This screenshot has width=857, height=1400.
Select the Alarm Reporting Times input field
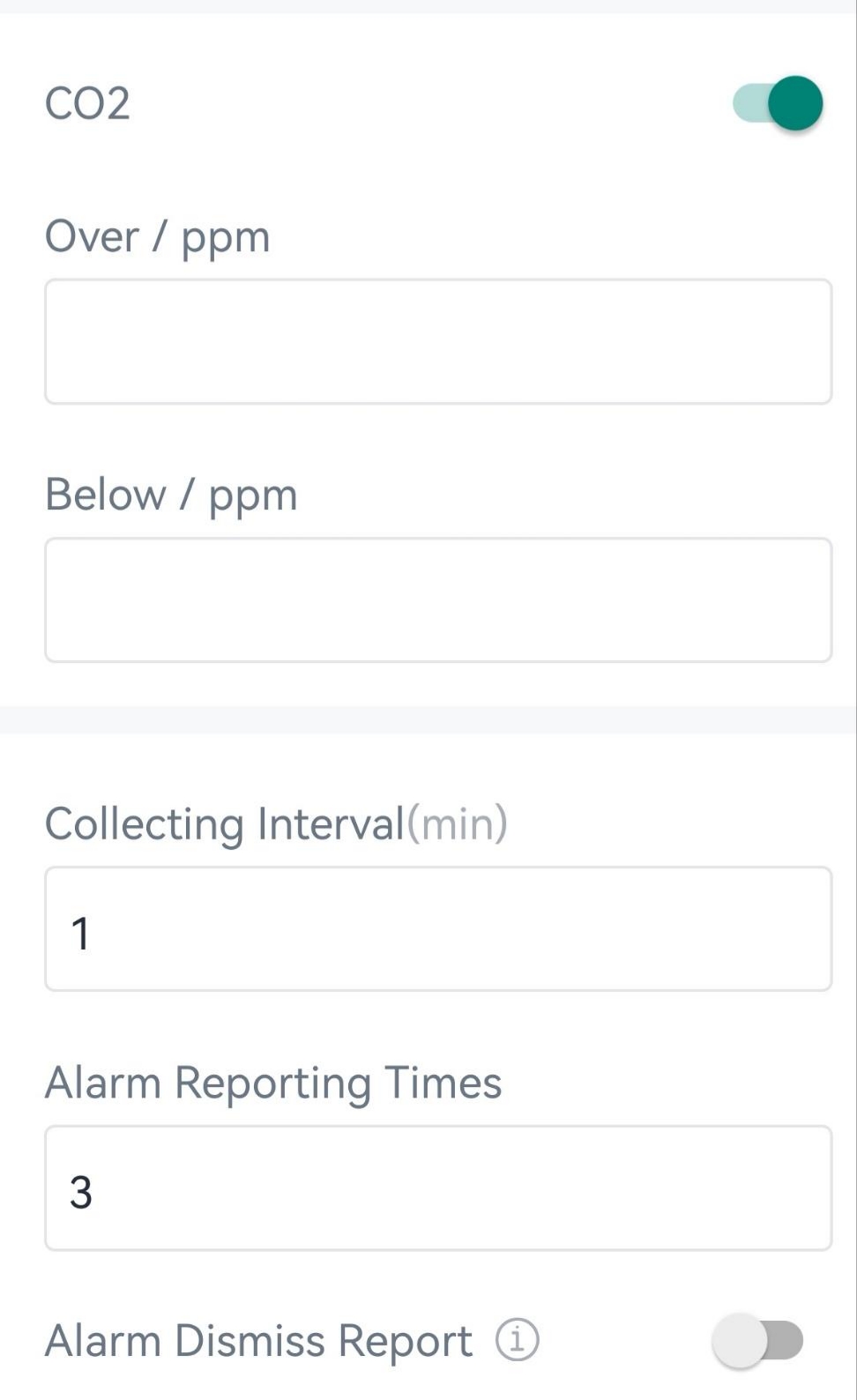(438, 1188)
